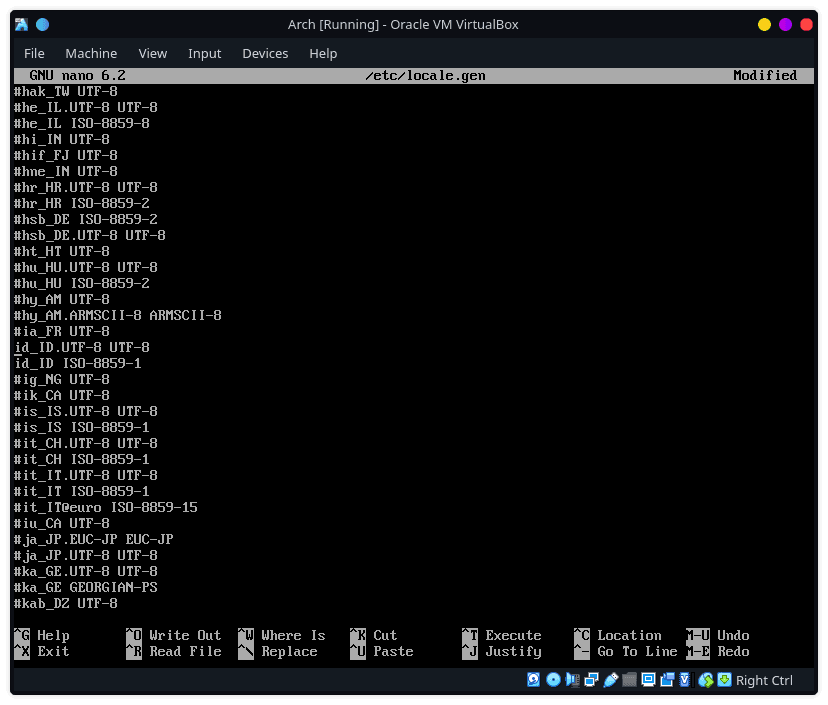Click the #ka_GE GEORGIAN-PS line
Image resolution: width=828 pixels, height=705 pixels.
(x=86, y=587)
